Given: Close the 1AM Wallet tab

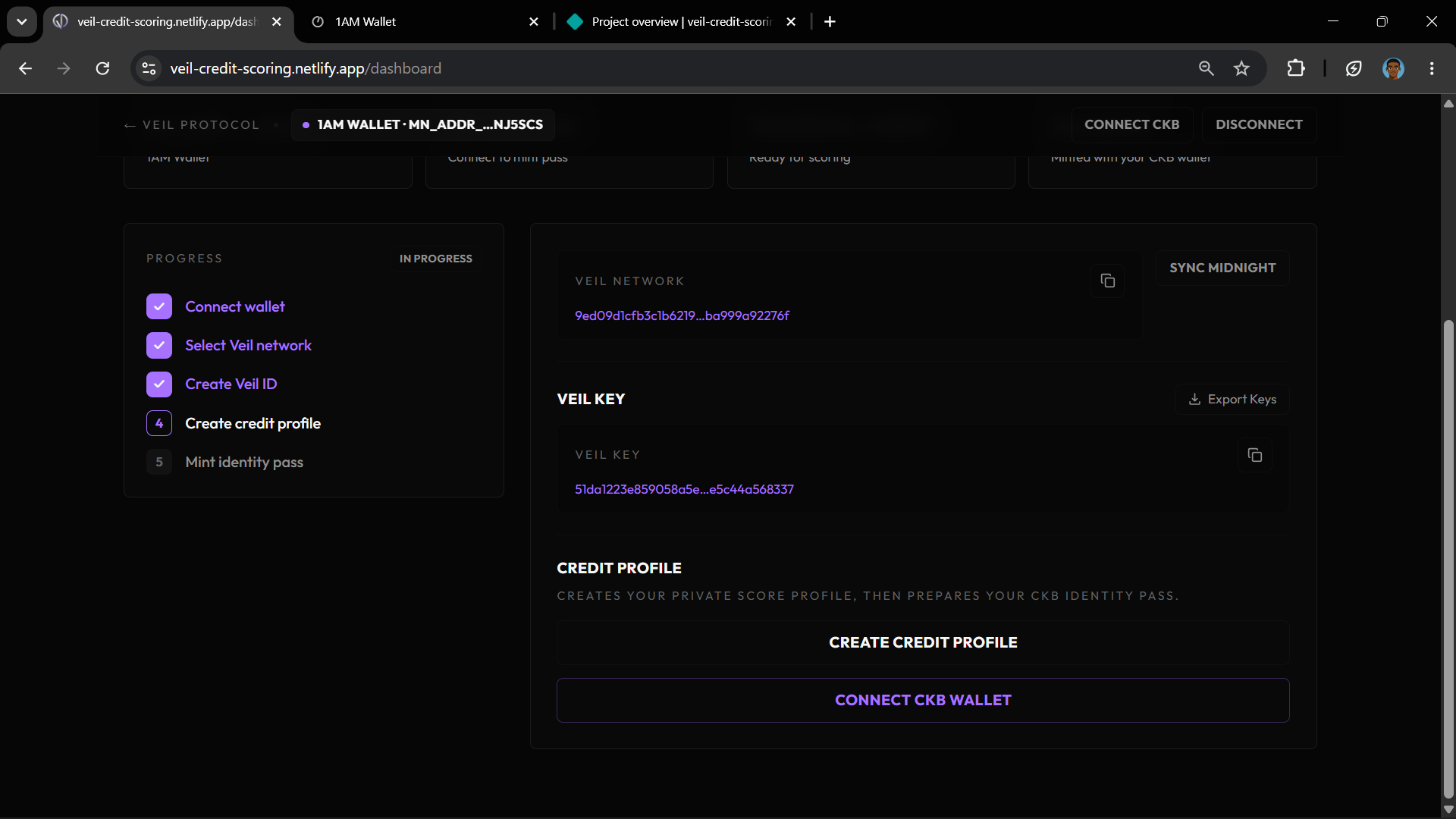Looking at the screenshot, I should point(534,21).
